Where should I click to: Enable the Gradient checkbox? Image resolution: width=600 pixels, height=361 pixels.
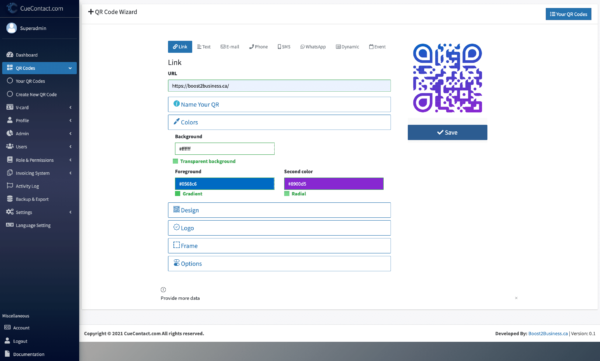(x=178, y=194)
